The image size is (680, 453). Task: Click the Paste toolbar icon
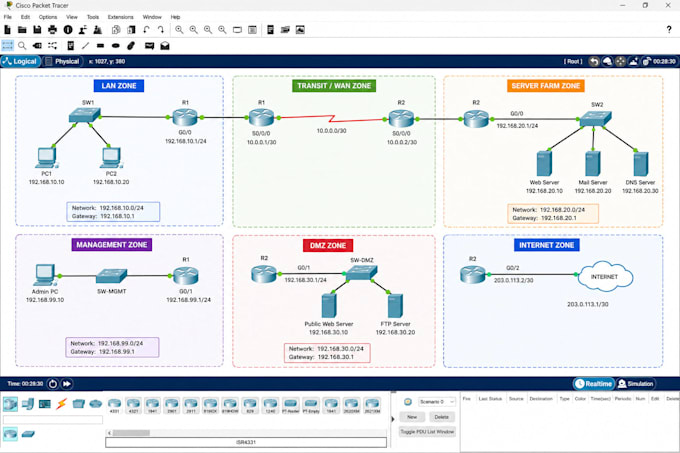coord(131,29)
